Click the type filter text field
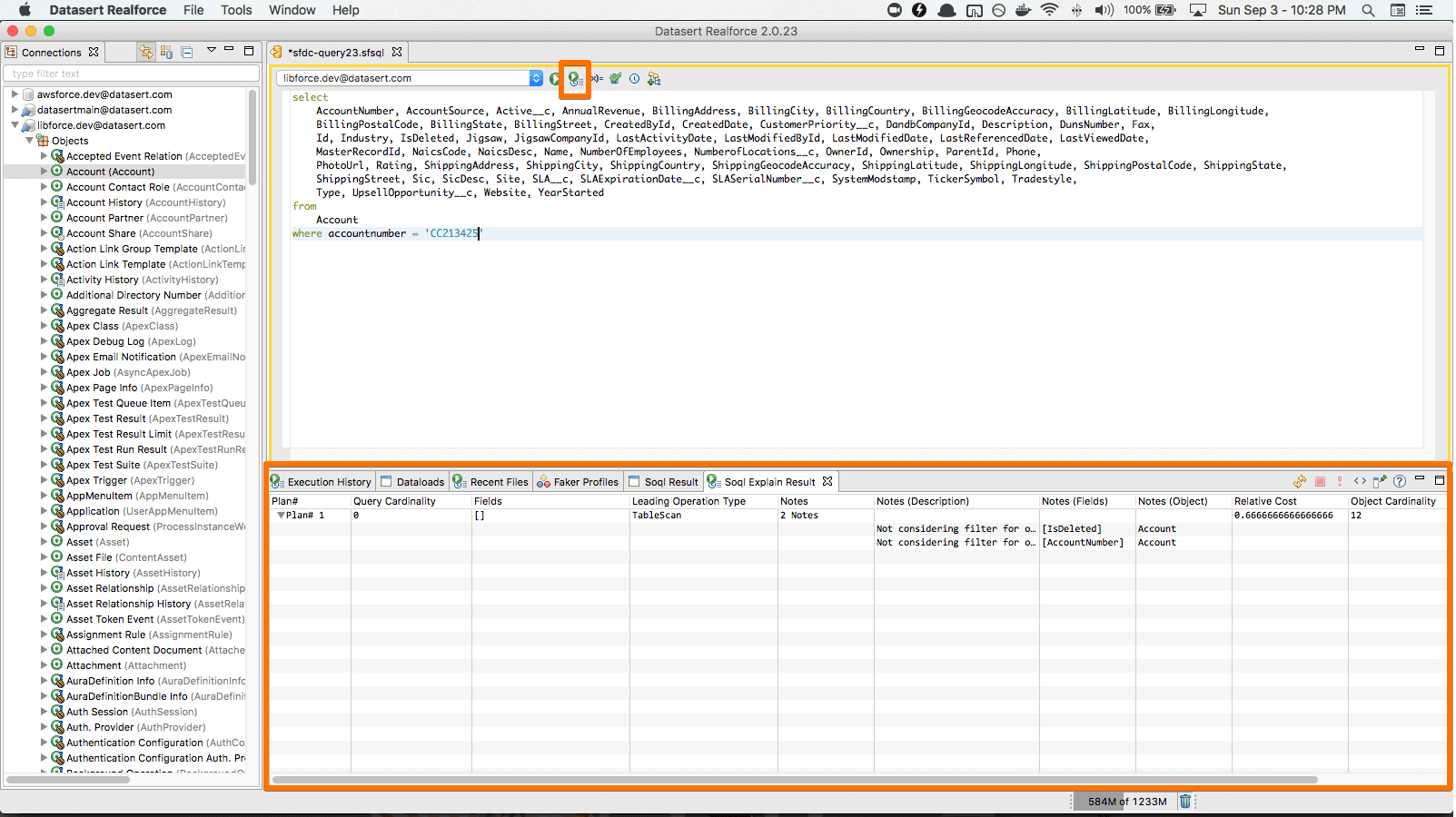Screen dimensions: 1456x817 tap(131, 74)
